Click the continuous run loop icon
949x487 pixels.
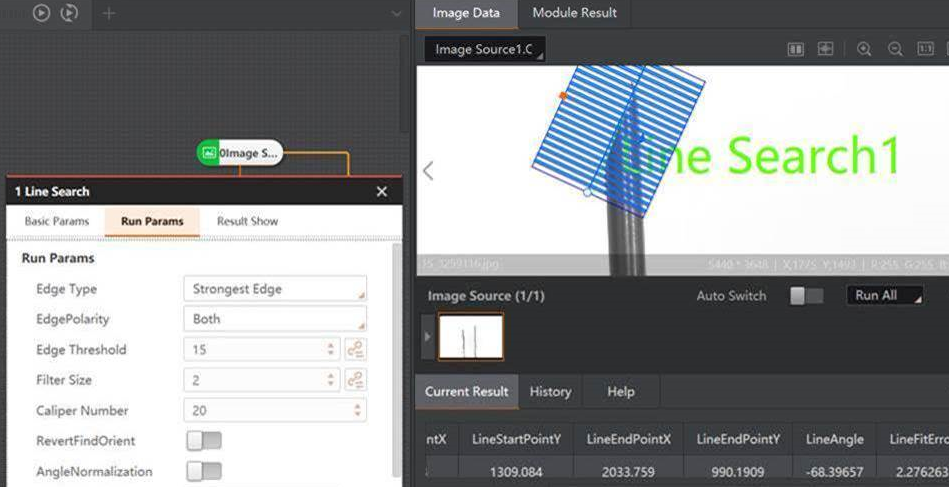[69, 13]
